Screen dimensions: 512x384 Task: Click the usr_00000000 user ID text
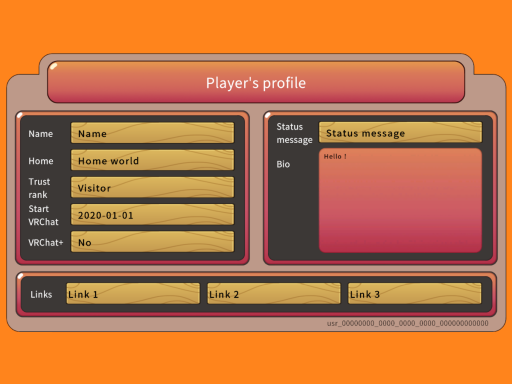(x=407, y=323)
